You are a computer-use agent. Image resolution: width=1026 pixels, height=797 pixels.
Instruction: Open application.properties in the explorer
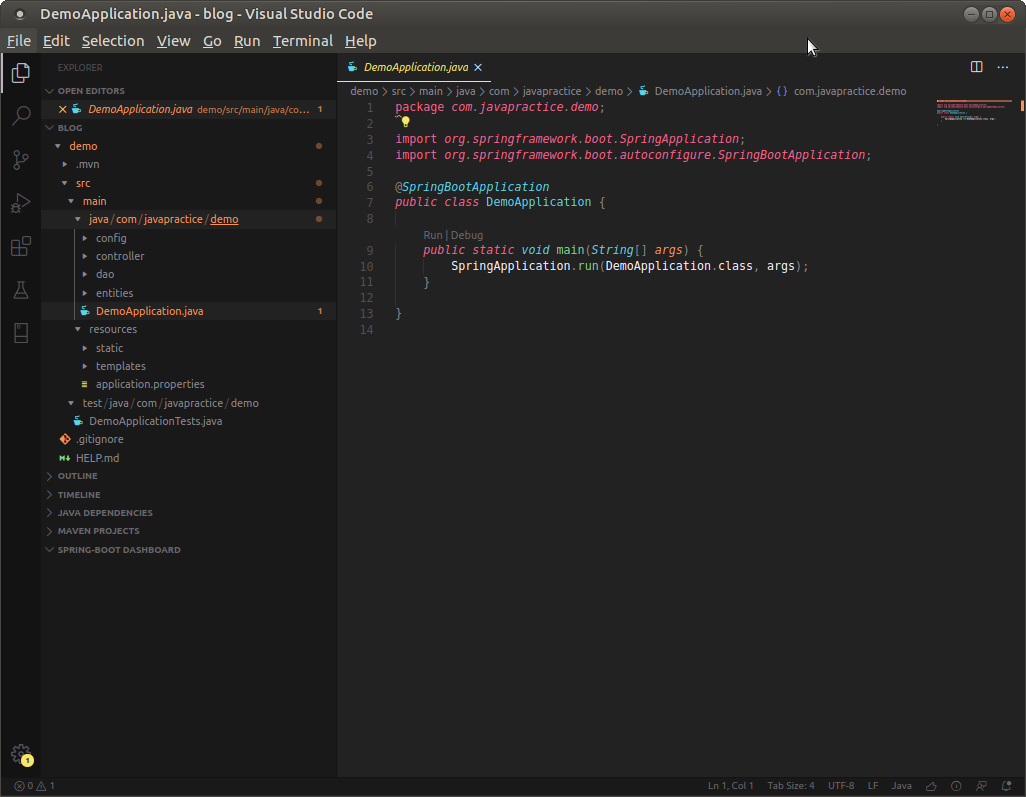(x=150, y=384)
